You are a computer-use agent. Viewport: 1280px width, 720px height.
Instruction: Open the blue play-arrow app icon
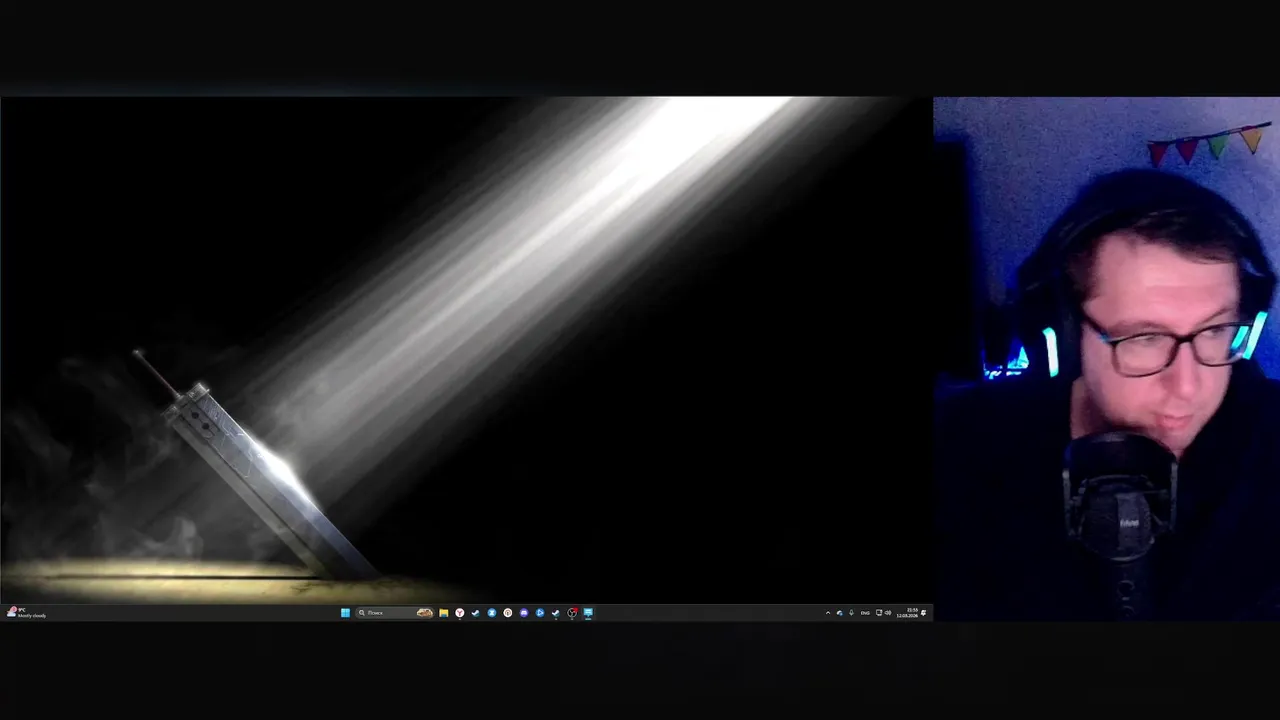[540, 613]
